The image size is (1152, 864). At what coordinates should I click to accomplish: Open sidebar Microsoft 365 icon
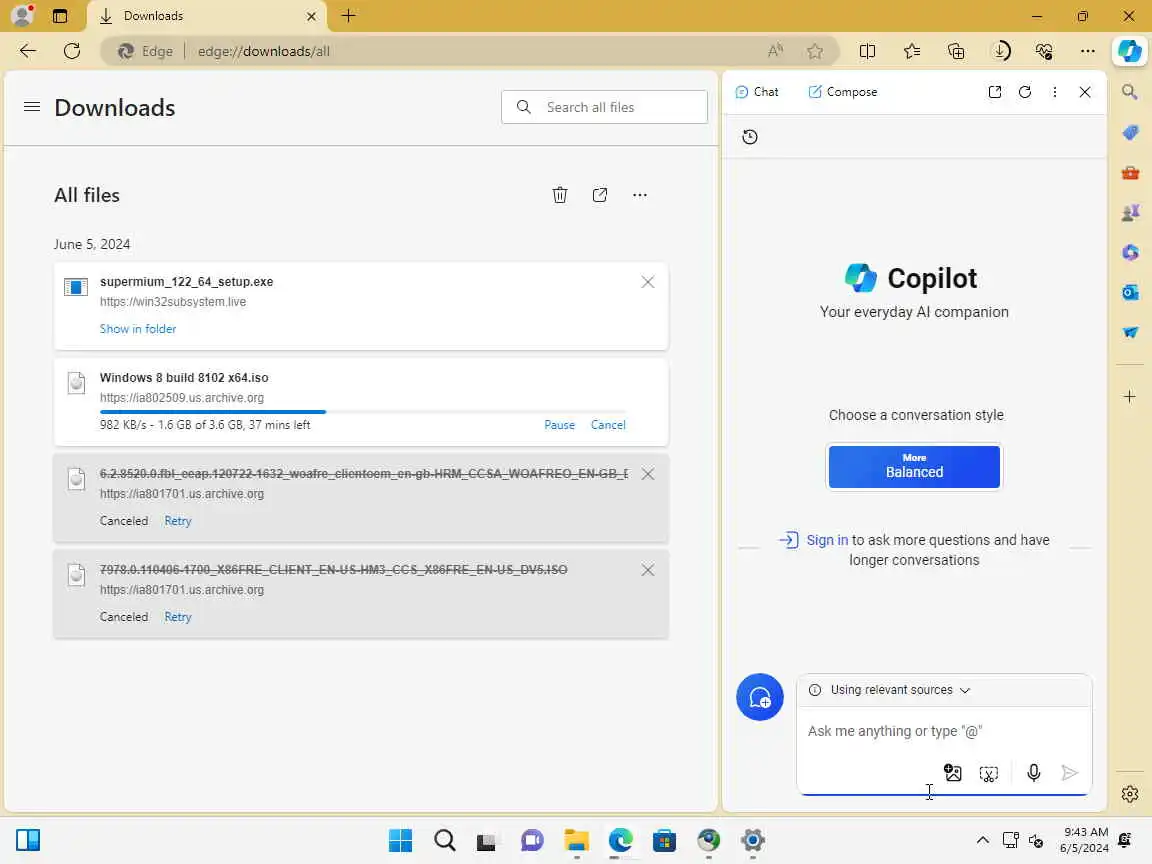[1130, 252]
